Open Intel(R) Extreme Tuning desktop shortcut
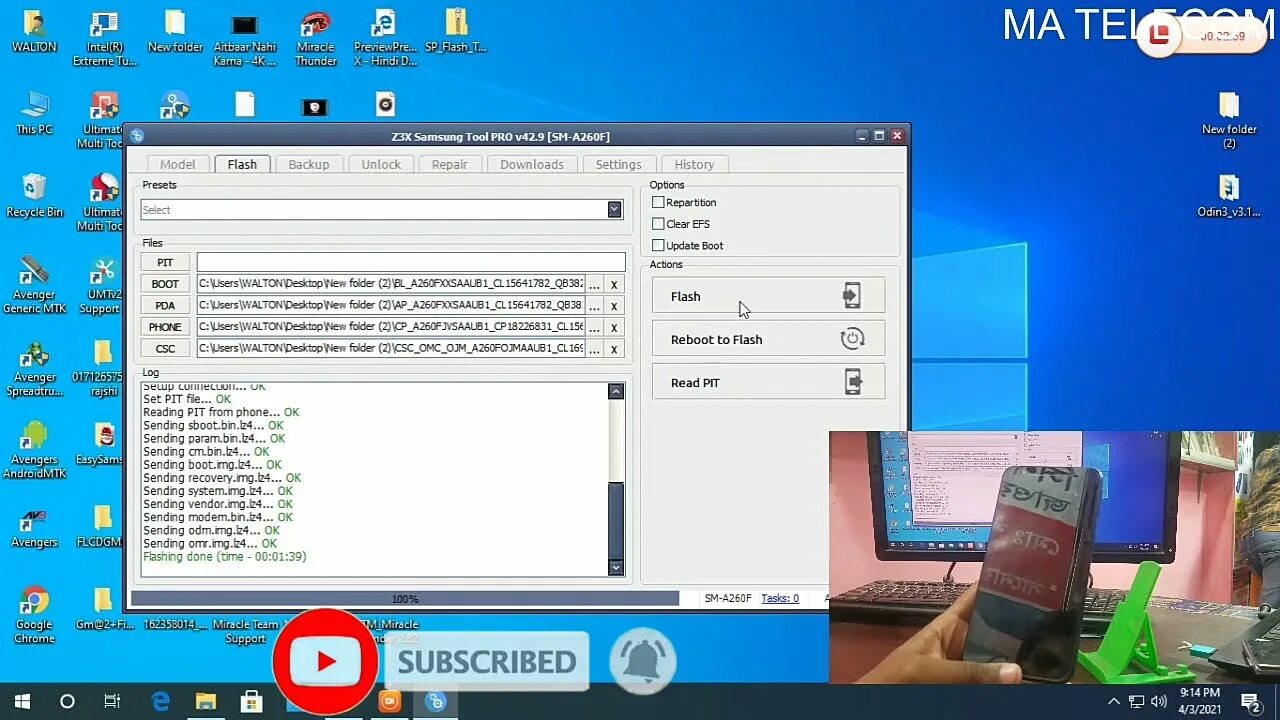Image resolution: width=1280 pixels, height=720 pixels. (x=104, y=39)
